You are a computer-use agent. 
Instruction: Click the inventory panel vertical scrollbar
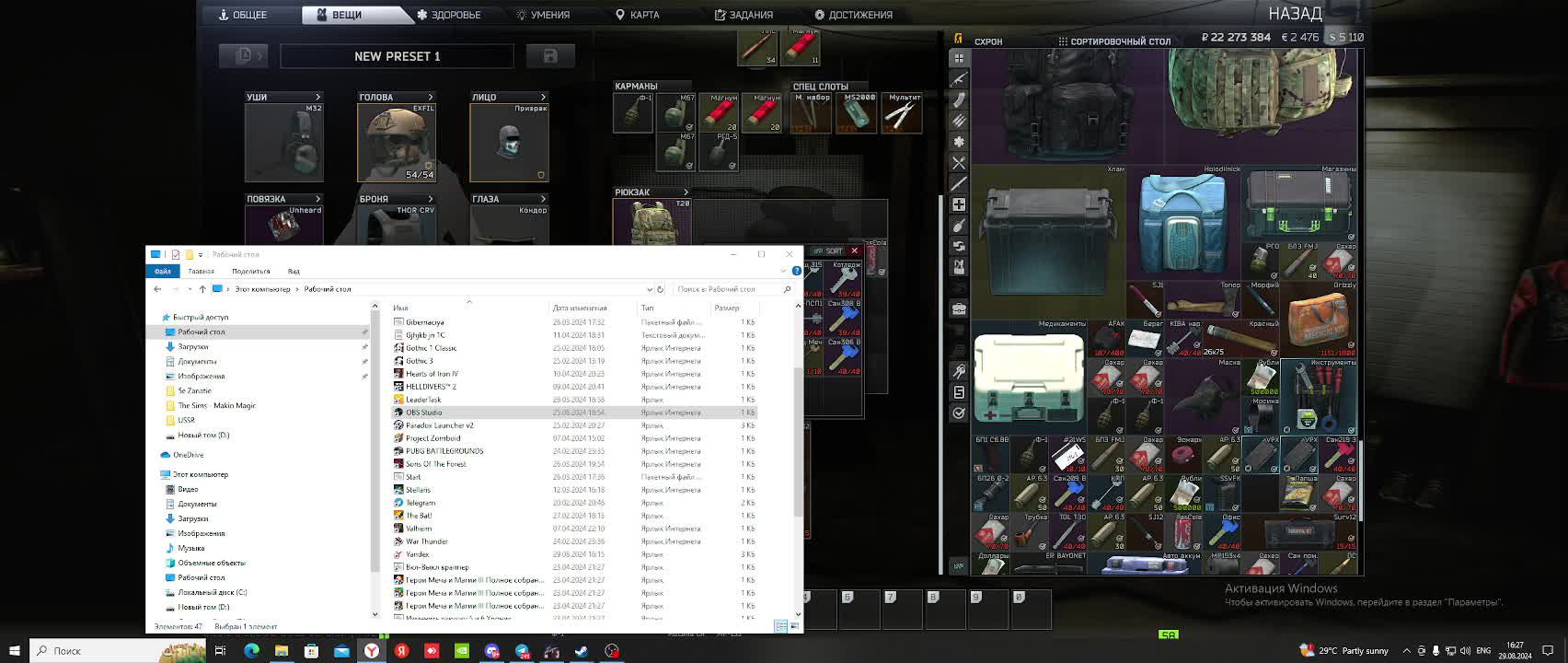tap(940, 384)
